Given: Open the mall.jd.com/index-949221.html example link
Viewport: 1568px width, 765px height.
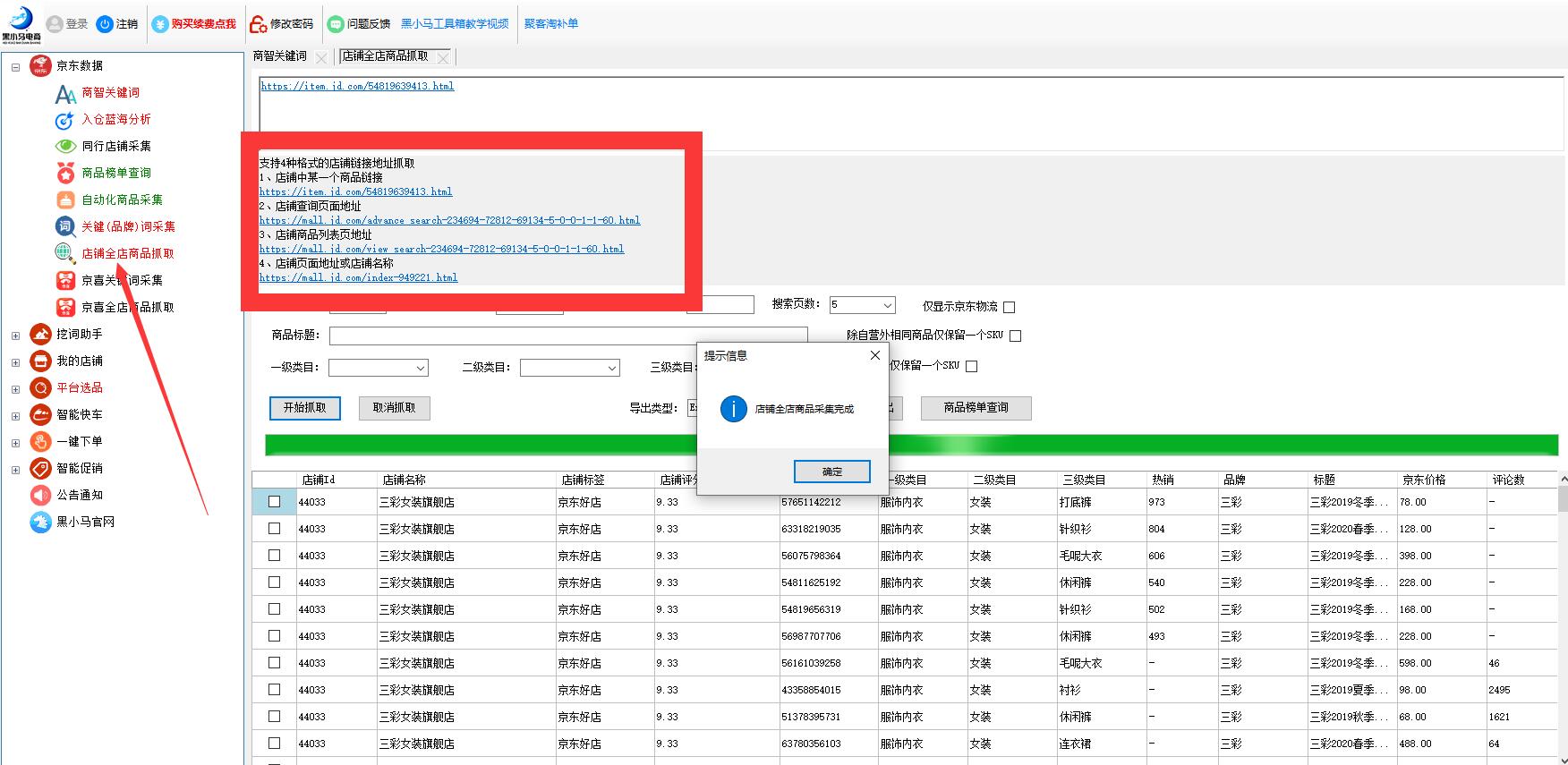Looking at the screenshot, I should (x=358, y=278).
